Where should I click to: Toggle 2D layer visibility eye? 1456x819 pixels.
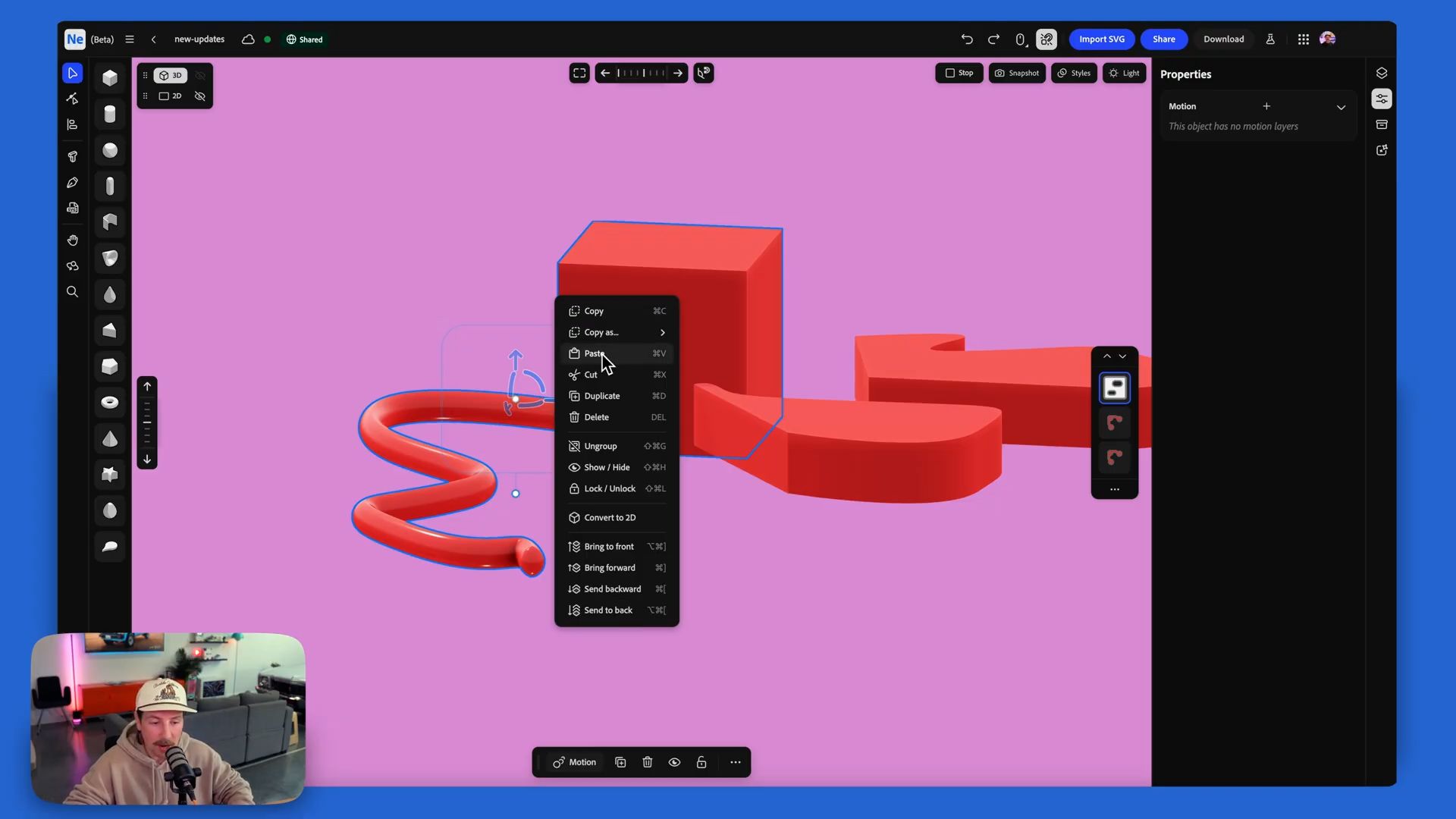click(x=200, y=96)
